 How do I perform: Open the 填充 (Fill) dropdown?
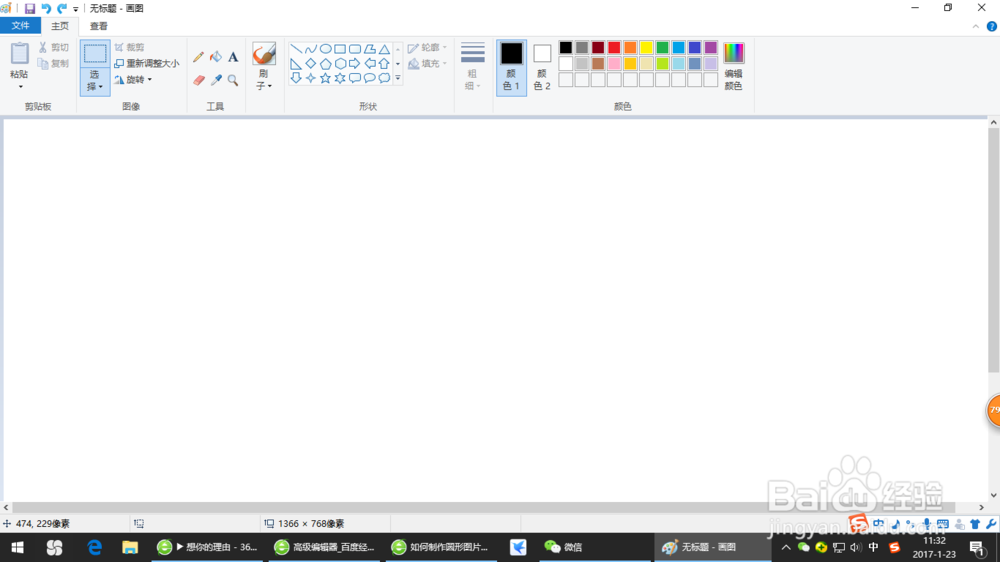pyautogui.click(x=427, y=64)
